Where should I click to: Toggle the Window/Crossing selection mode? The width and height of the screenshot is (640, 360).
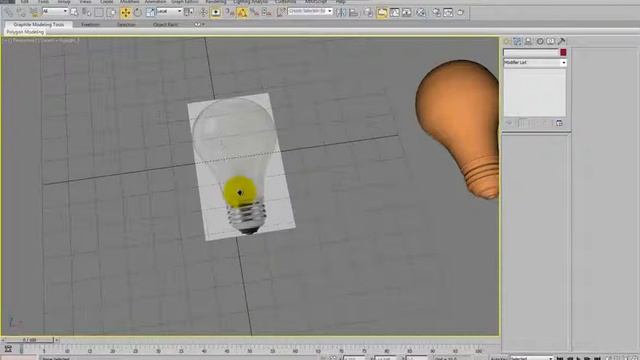pos(111,13)
